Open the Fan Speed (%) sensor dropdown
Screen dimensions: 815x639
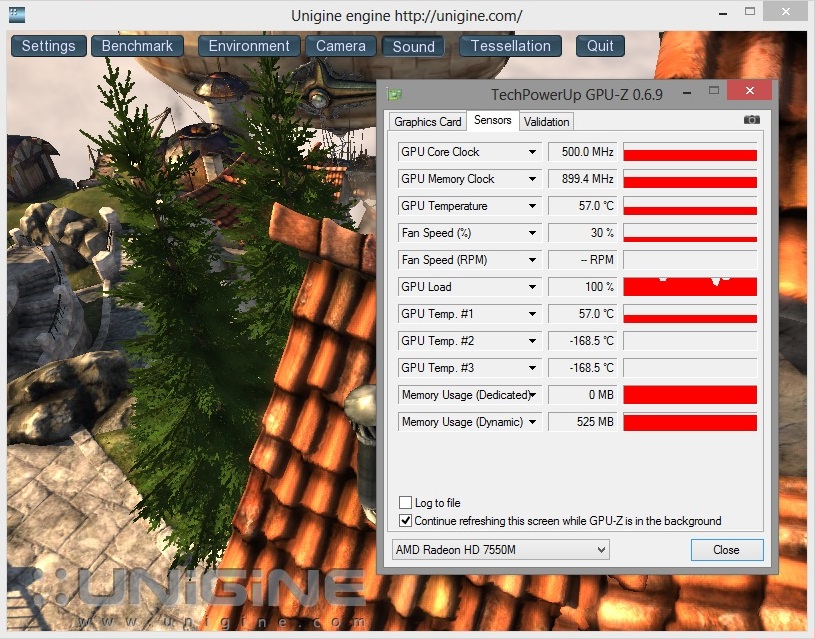pos(532,233)
